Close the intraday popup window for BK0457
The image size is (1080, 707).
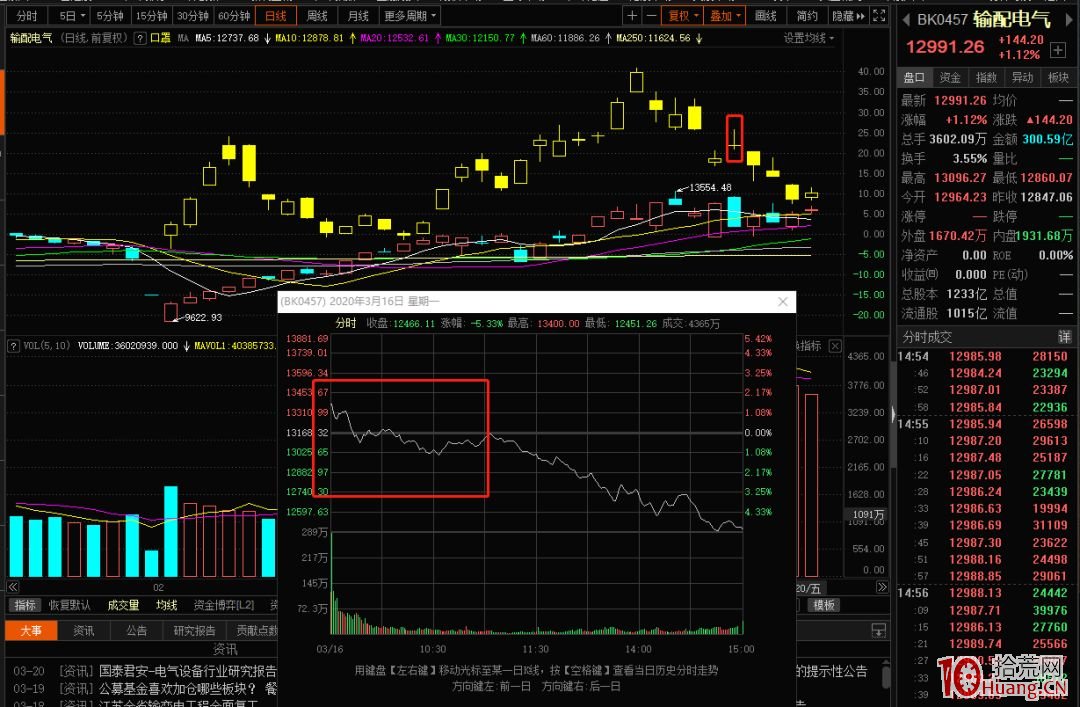(782, 302)
